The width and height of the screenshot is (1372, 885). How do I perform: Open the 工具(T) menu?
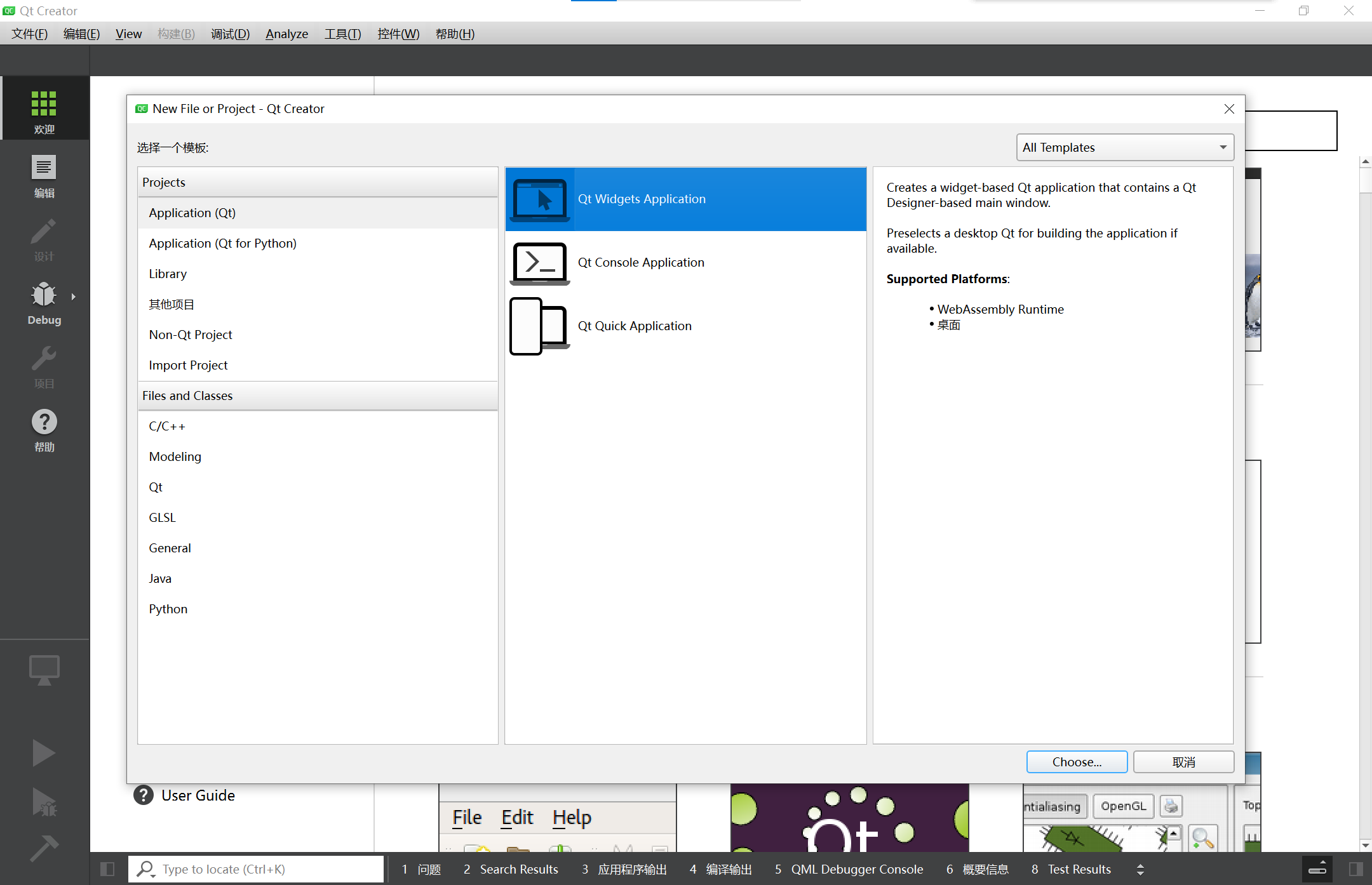point(342,34)
